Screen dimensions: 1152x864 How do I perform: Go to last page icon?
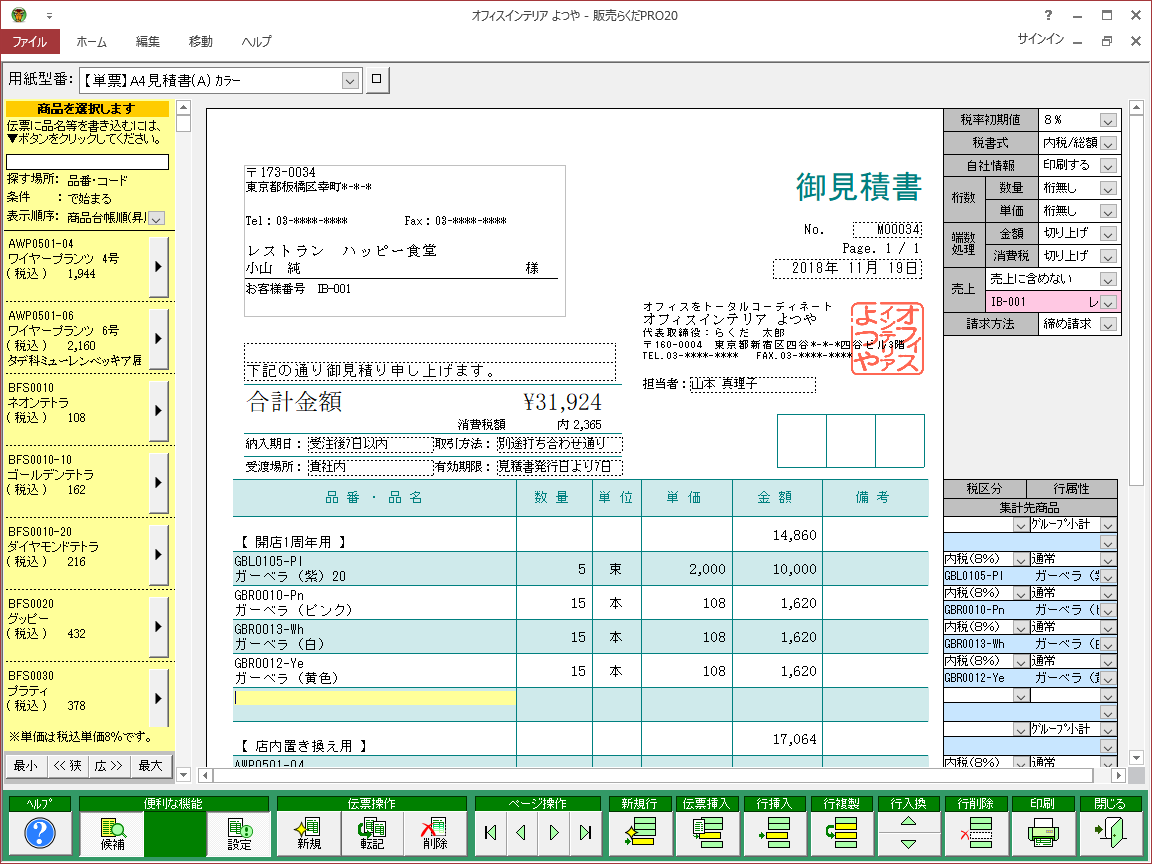586,832
